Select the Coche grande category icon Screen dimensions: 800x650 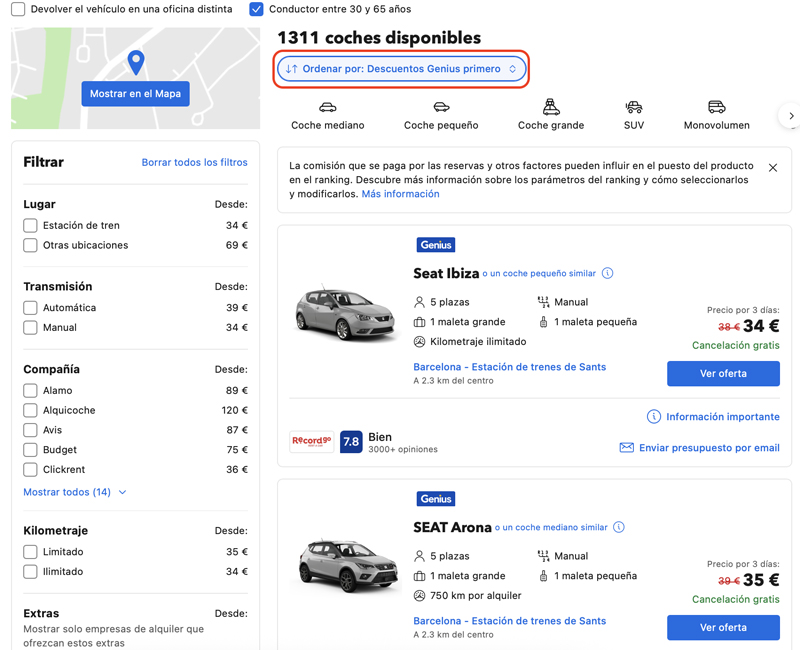point(551,107)
